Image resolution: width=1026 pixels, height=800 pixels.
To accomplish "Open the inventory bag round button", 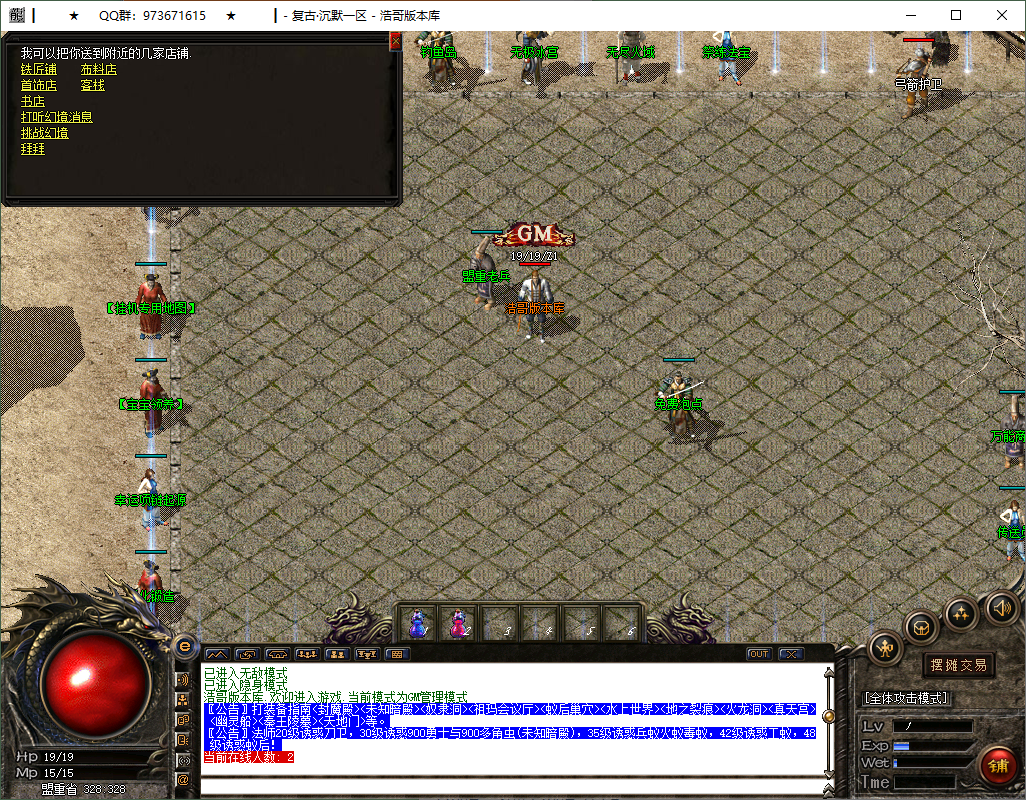I will pos(921,628).
